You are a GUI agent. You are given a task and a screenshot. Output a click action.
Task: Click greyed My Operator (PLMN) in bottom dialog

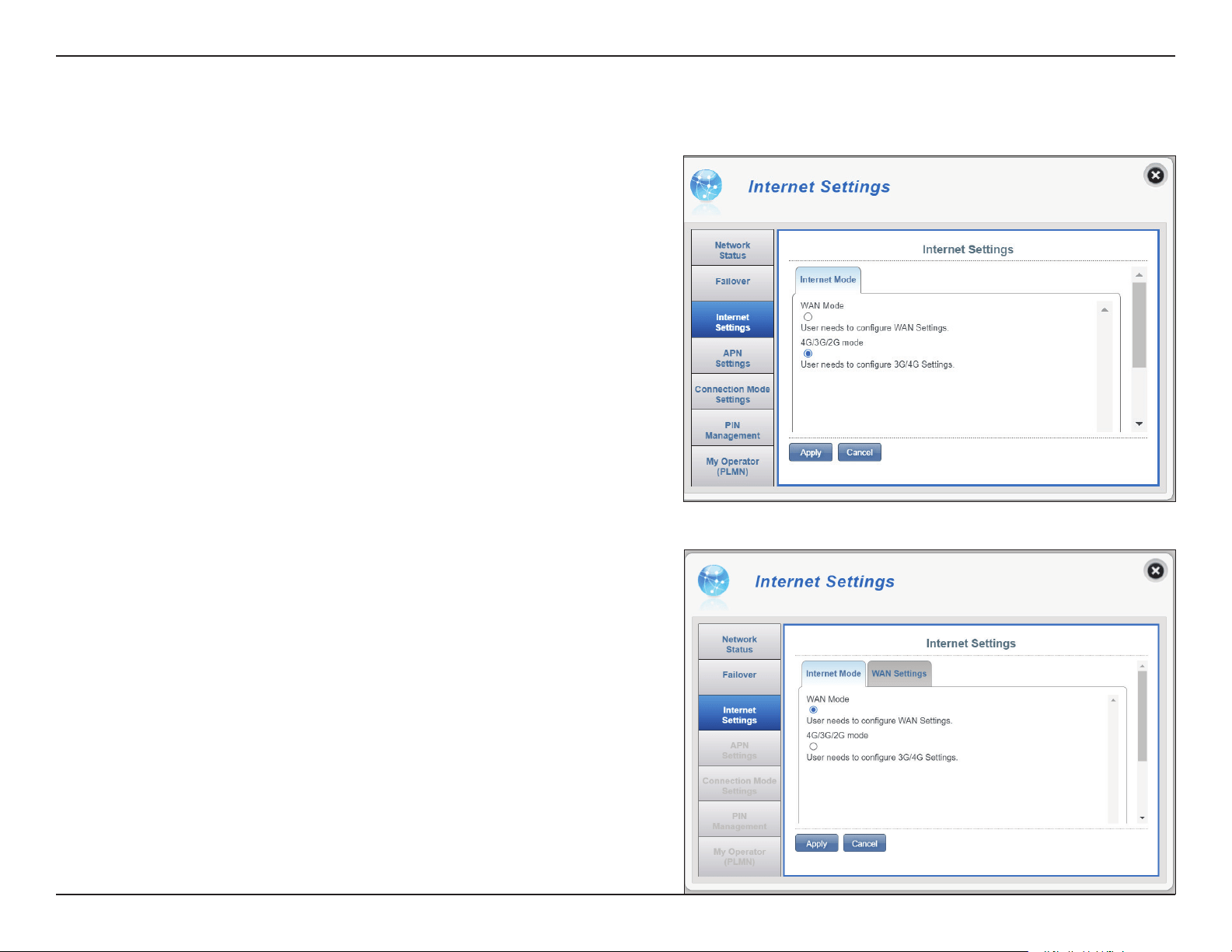click(739, 857)
